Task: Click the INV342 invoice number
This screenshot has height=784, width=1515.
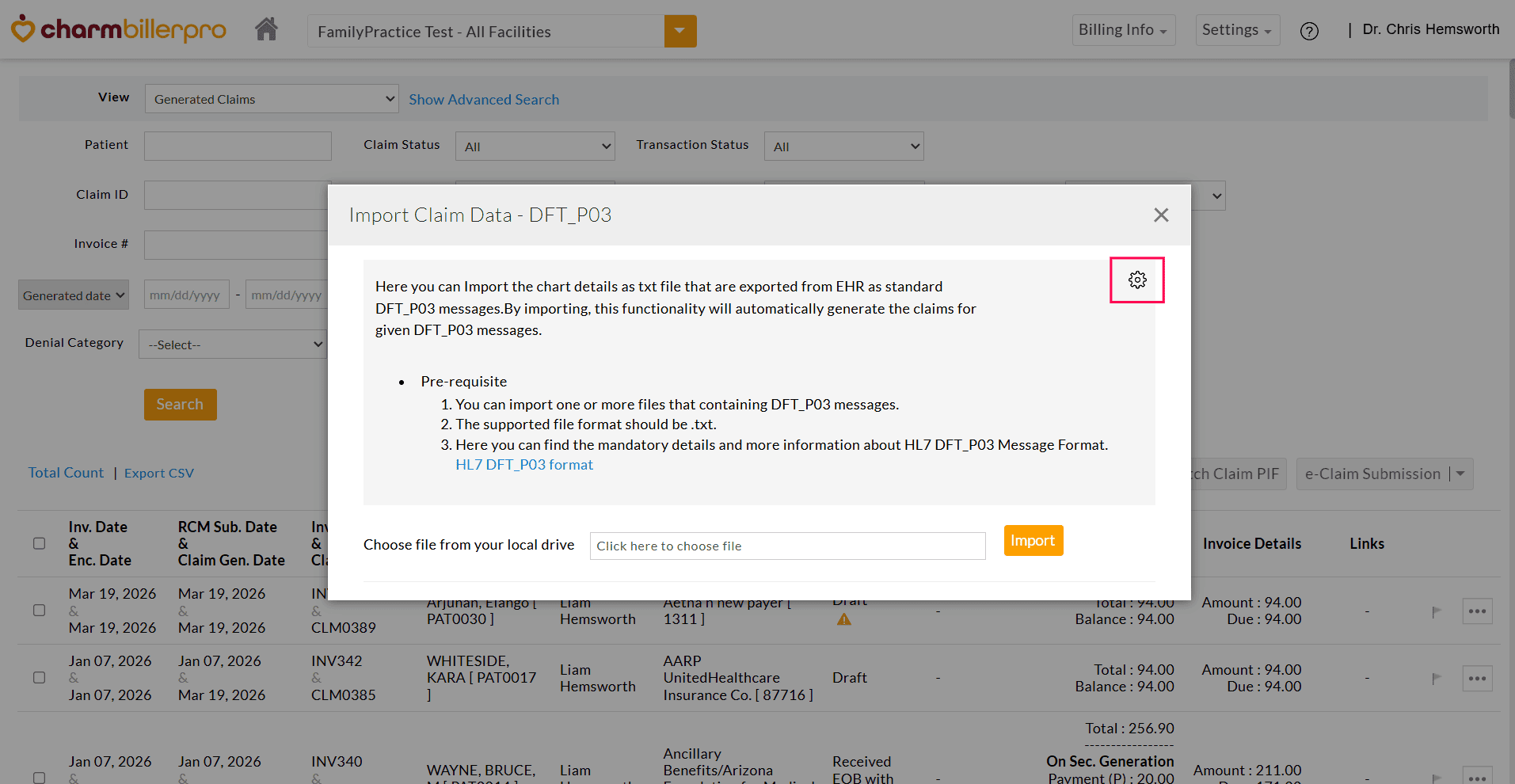Action: point(337,660)
